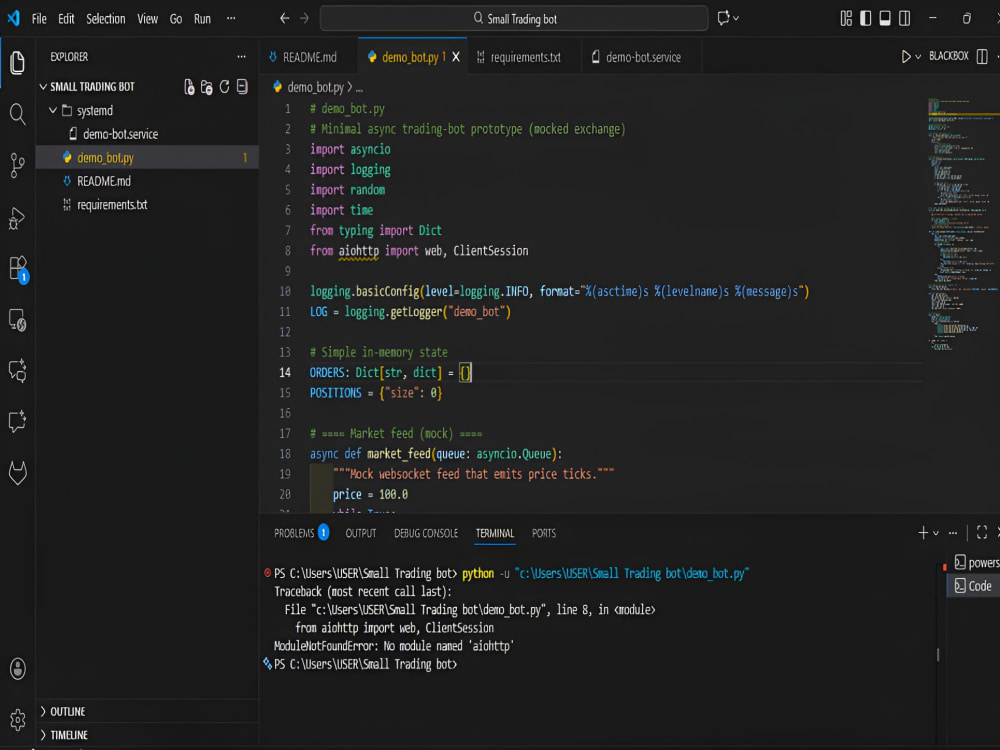Customize layout from the title bar
The image size is (1000, 750).
point(846,18)
